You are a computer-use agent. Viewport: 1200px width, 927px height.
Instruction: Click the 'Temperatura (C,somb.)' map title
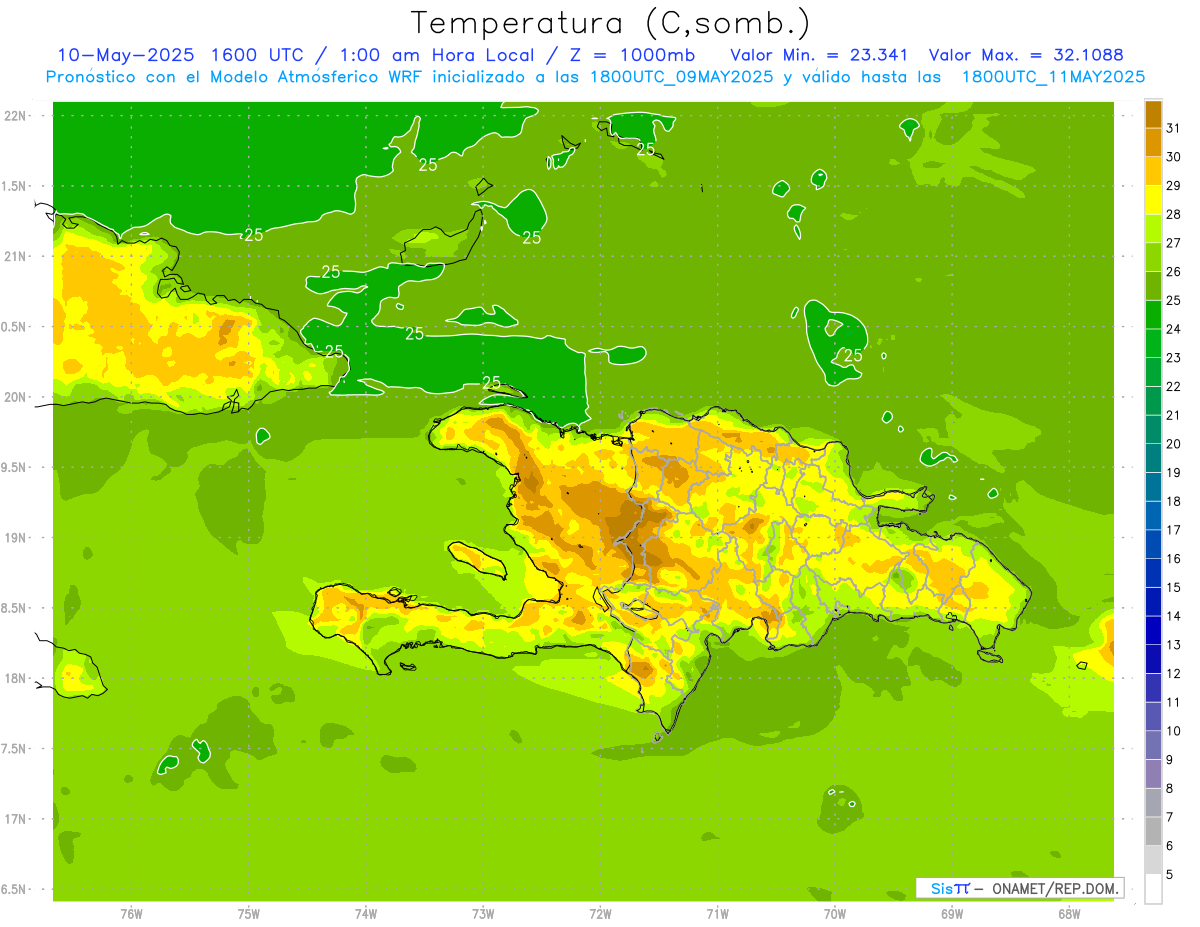611,23
